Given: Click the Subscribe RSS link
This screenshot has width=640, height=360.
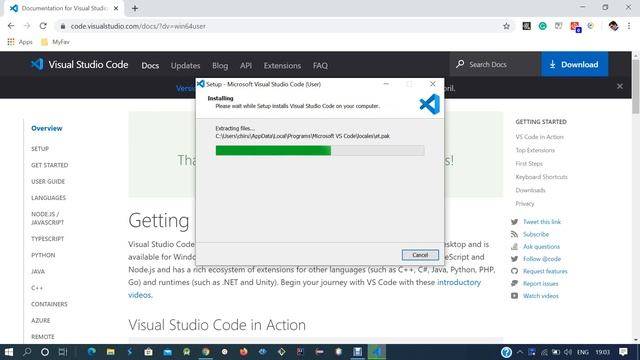Looking at the screenshot, I should click(536, 234).
